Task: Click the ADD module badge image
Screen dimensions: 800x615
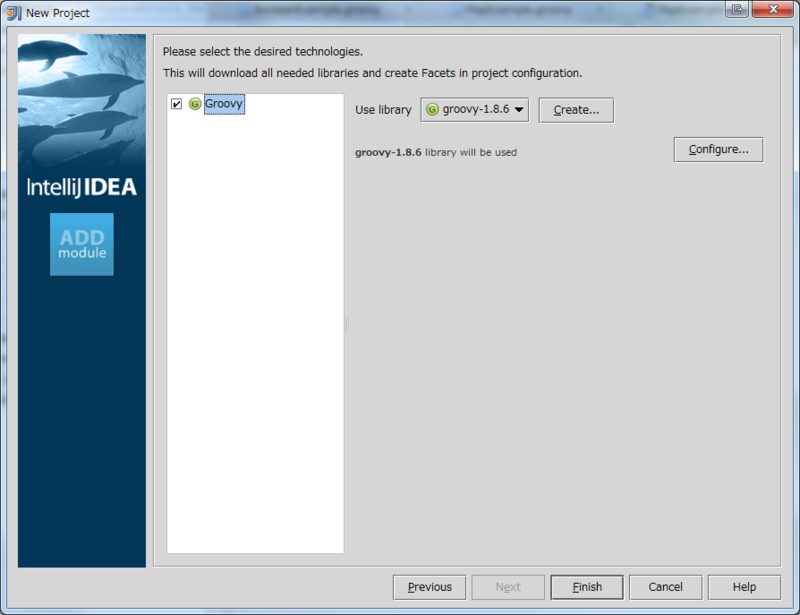Action: point(82,244)
